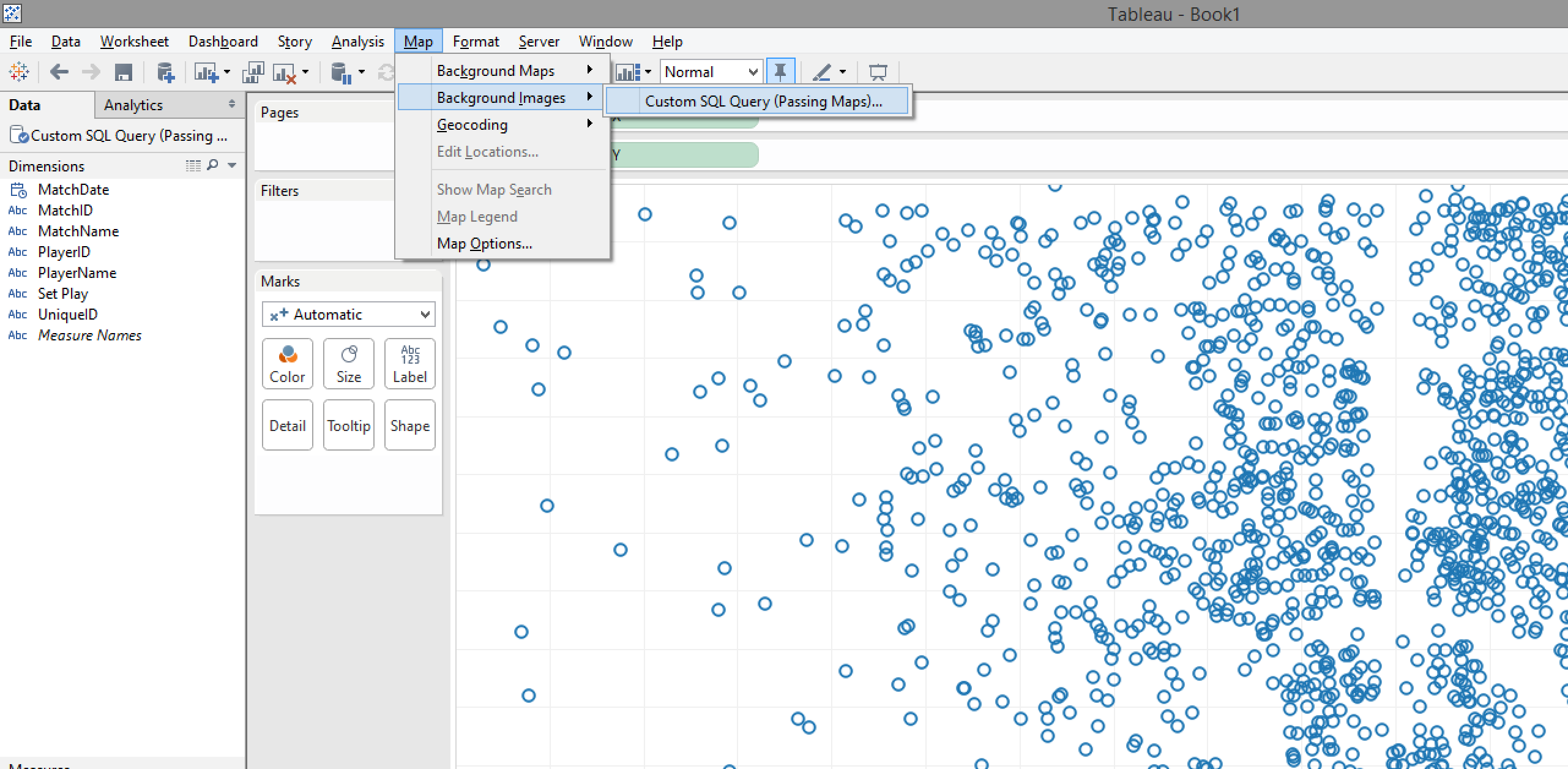Open the Story menu
Screen dimensions: 1568x769
click(x=294, y=42)
